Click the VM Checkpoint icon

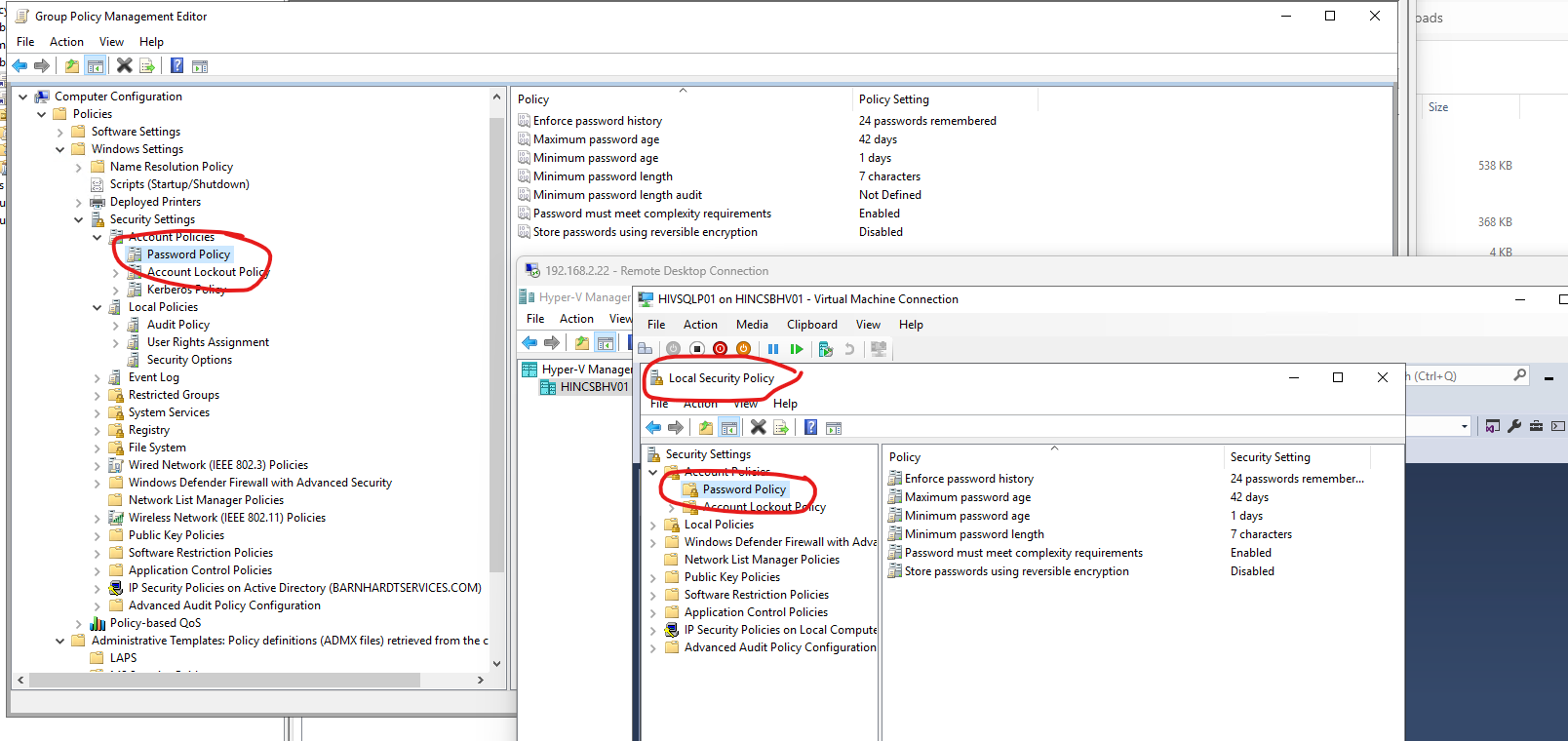(x=826, y=349)
